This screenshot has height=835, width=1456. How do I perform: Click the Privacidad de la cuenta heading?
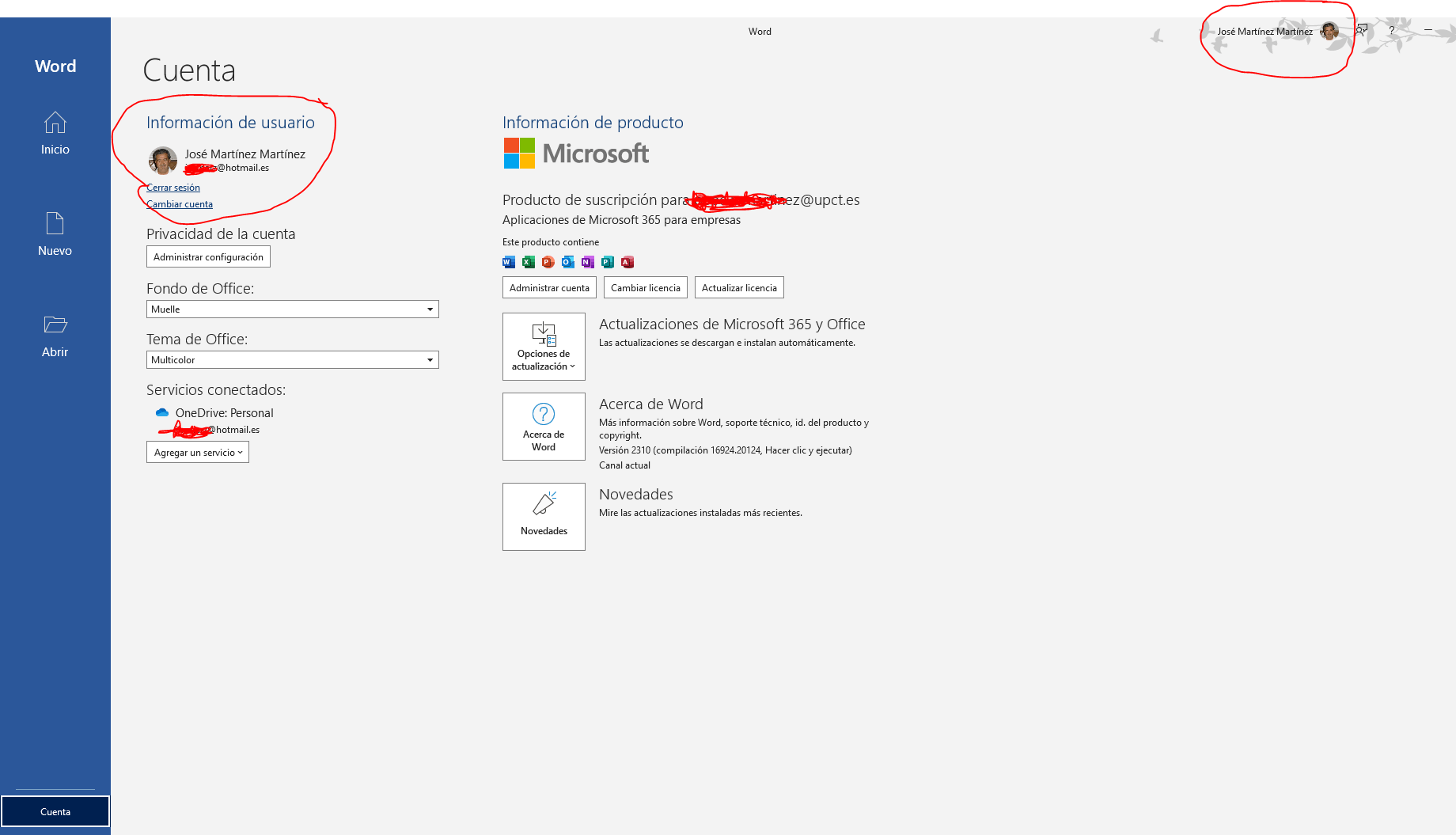221,234
